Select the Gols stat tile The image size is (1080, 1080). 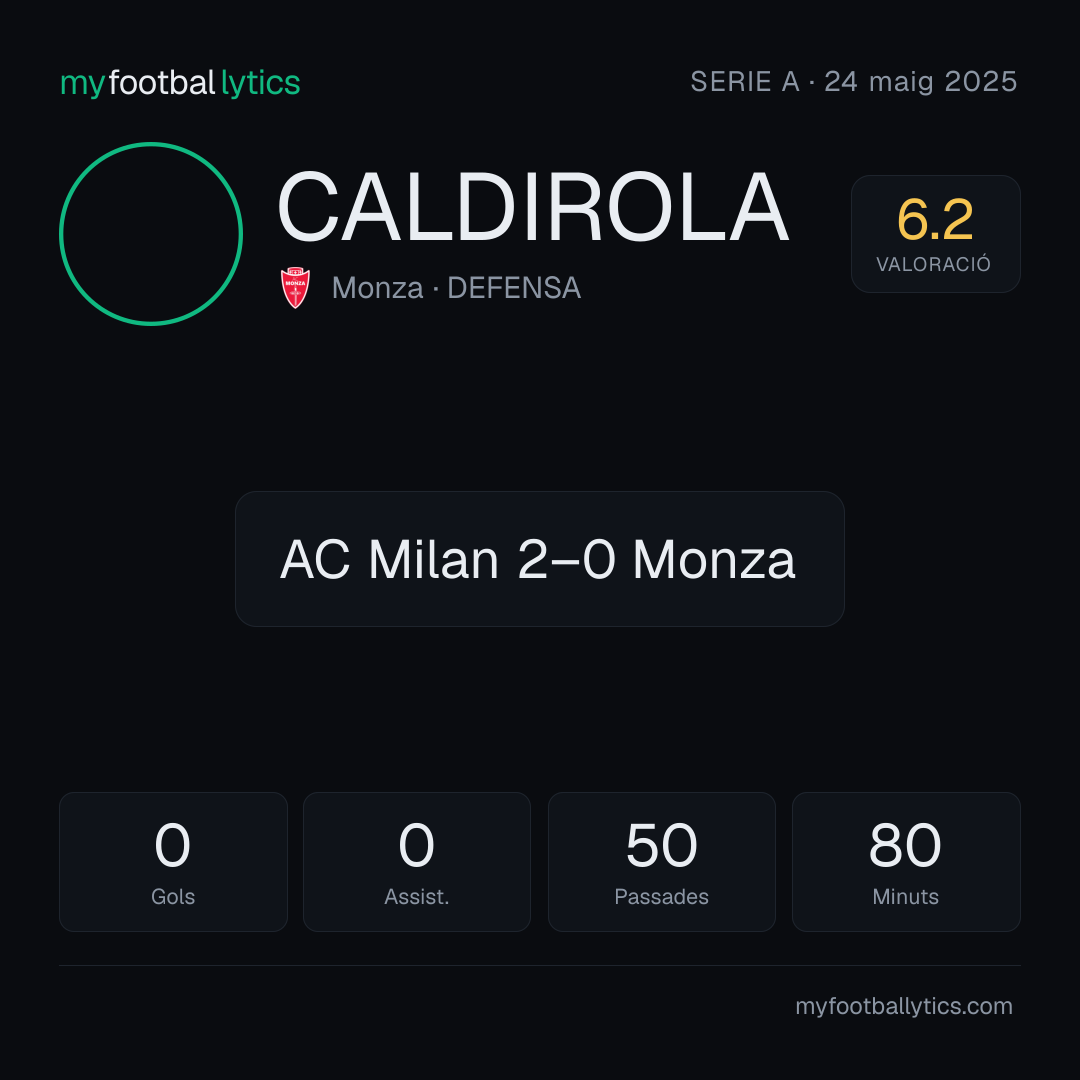click(x=173, y=862)
